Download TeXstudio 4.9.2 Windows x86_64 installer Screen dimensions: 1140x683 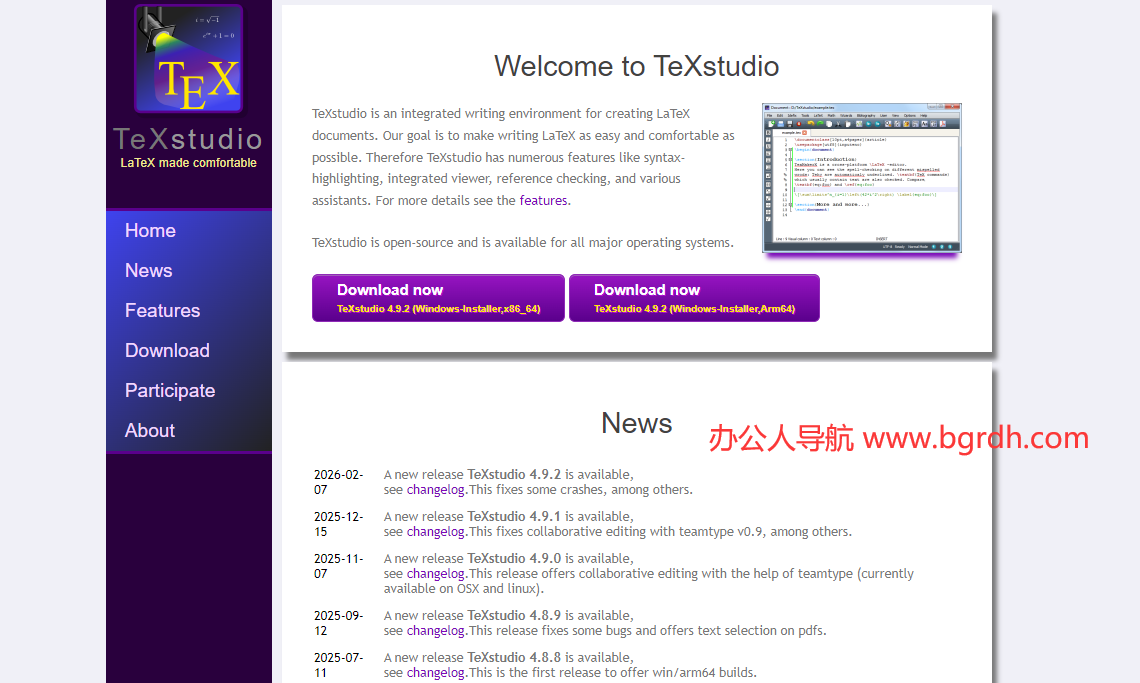point(438,298)
